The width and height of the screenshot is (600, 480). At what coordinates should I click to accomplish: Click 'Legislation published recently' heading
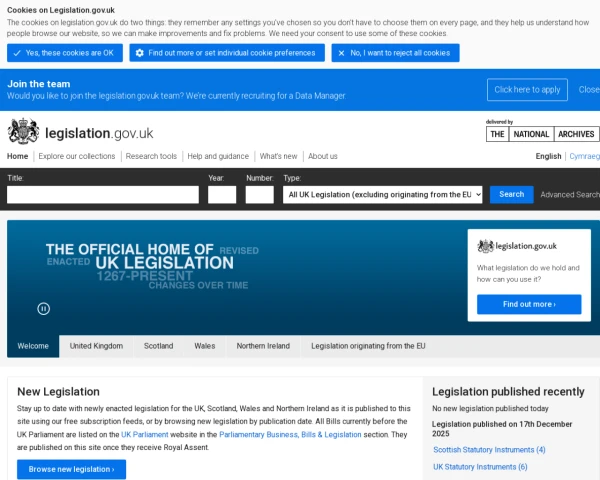508,392
